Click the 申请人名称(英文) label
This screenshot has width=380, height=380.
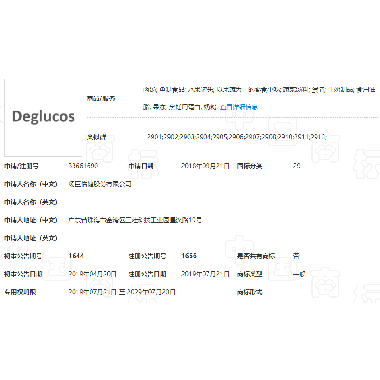pyautogui.click(x=31, y=202)
